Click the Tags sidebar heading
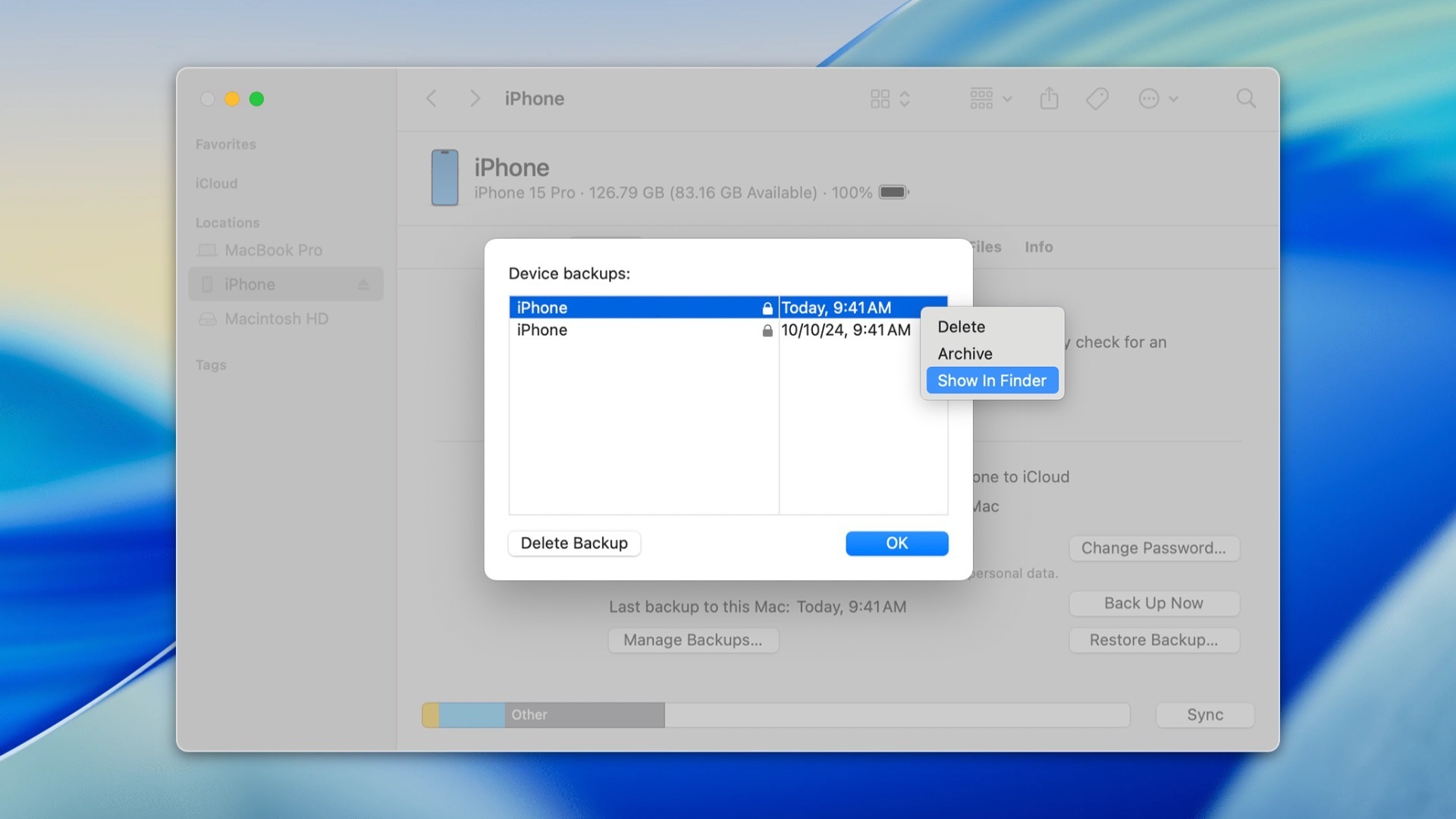1456x819 pixels. (211, 365)
